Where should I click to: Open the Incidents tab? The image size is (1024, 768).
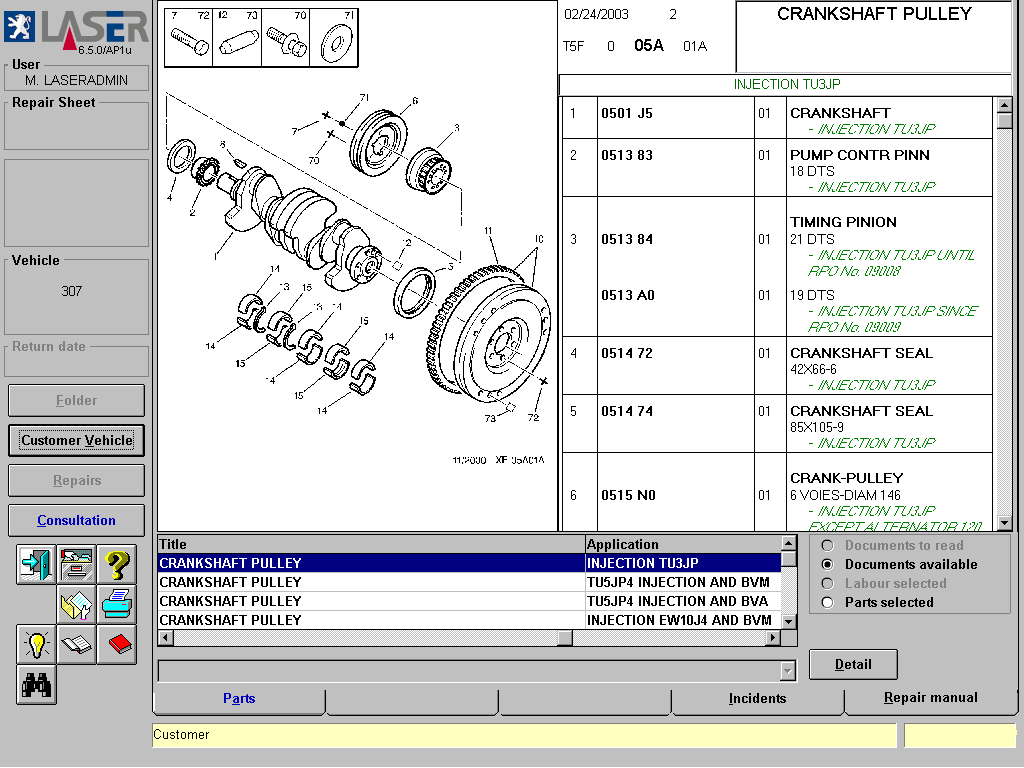(x=758, y=699)
